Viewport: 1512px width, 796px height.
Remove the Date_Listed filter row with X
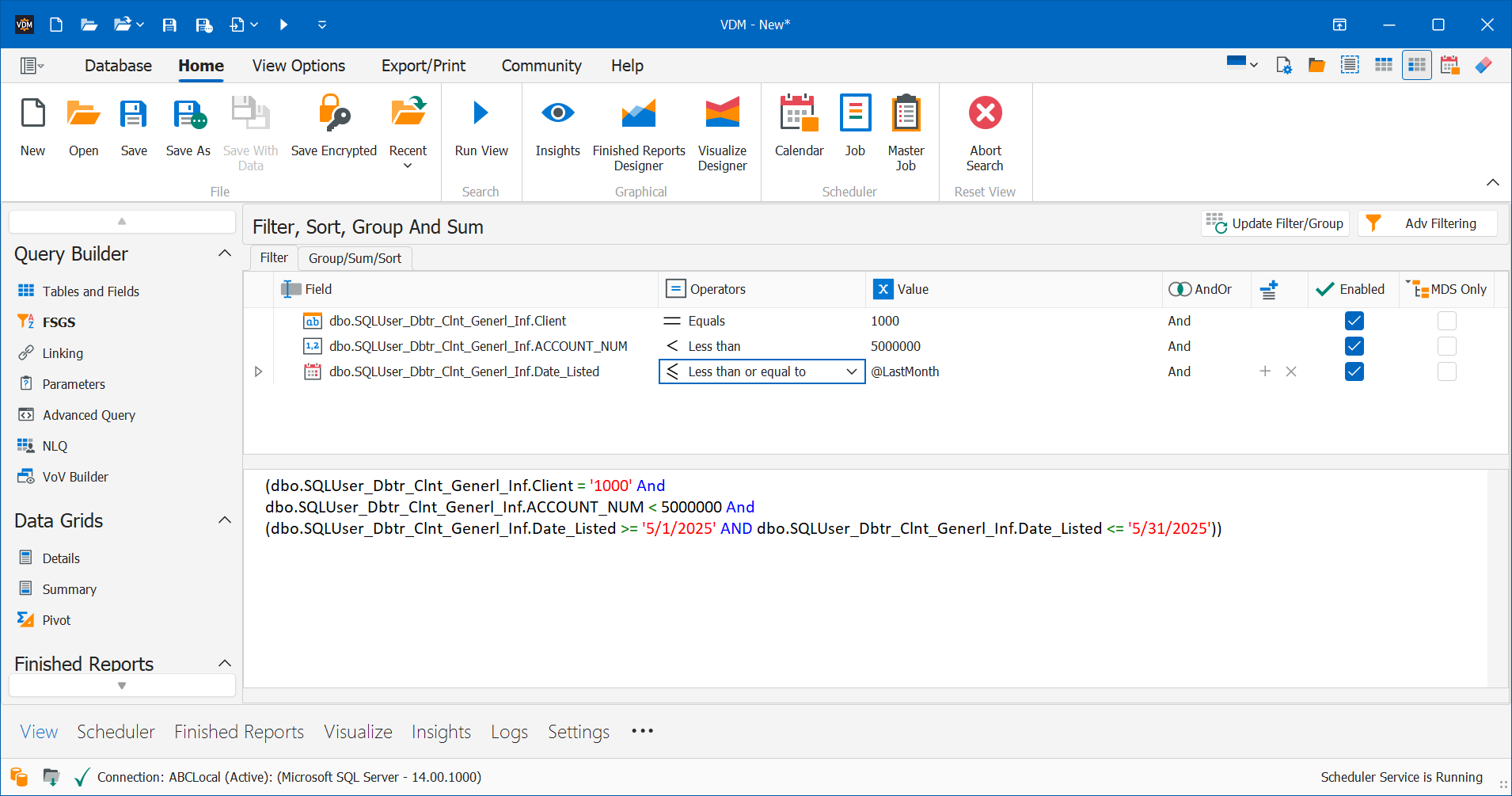[x=1291, y=371]
